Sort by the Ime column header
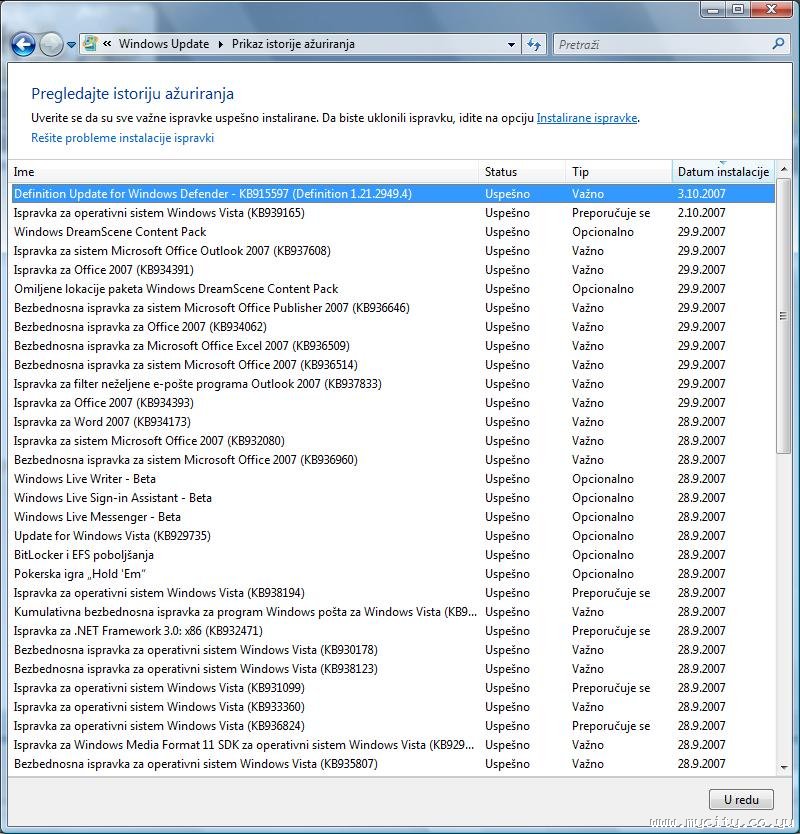 click(245, 172)
